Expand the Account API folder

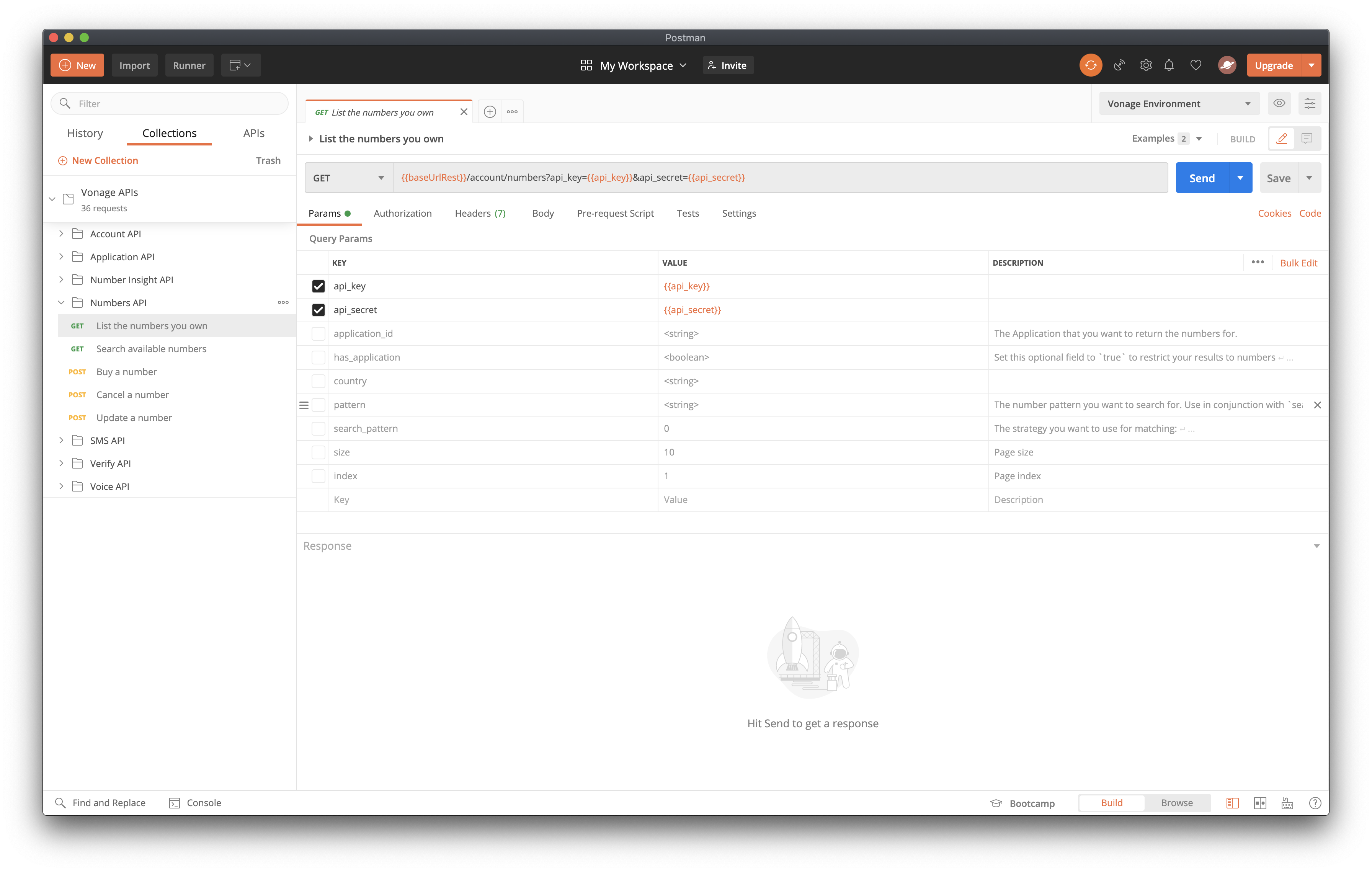point(62,234)
